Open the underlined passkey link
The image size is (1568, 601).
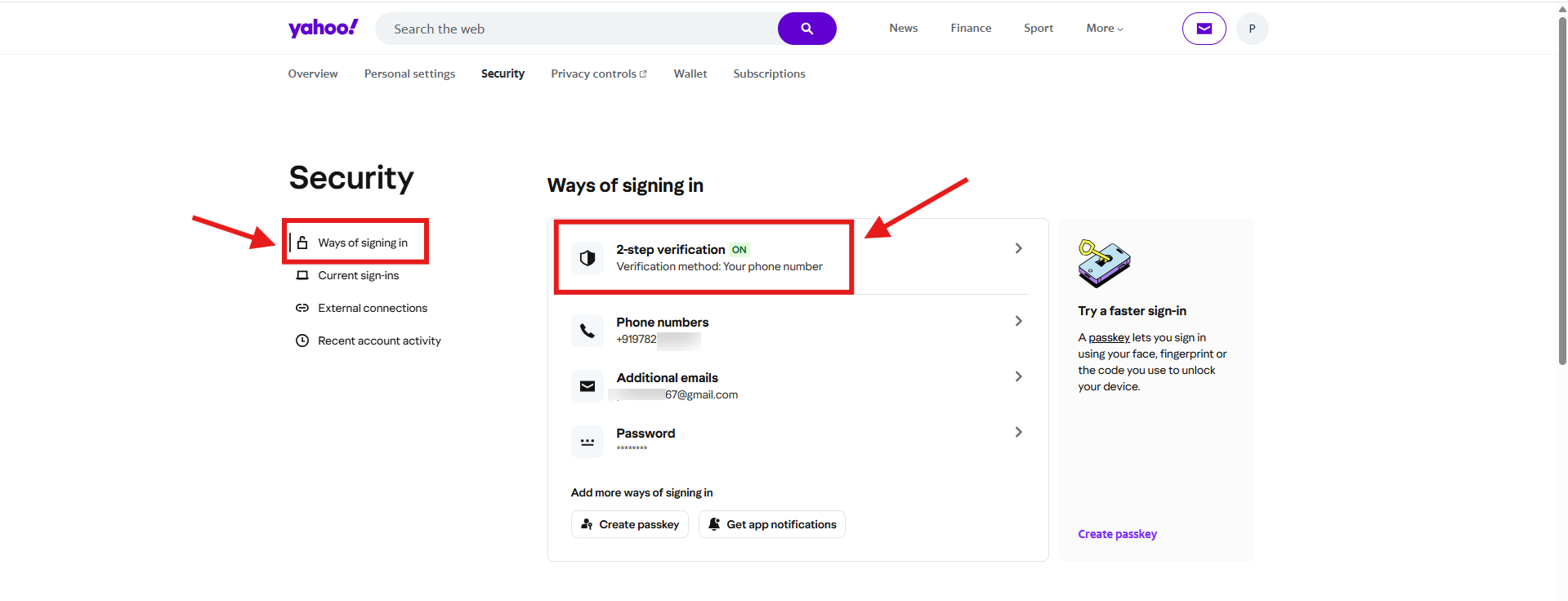point(1109,337)
